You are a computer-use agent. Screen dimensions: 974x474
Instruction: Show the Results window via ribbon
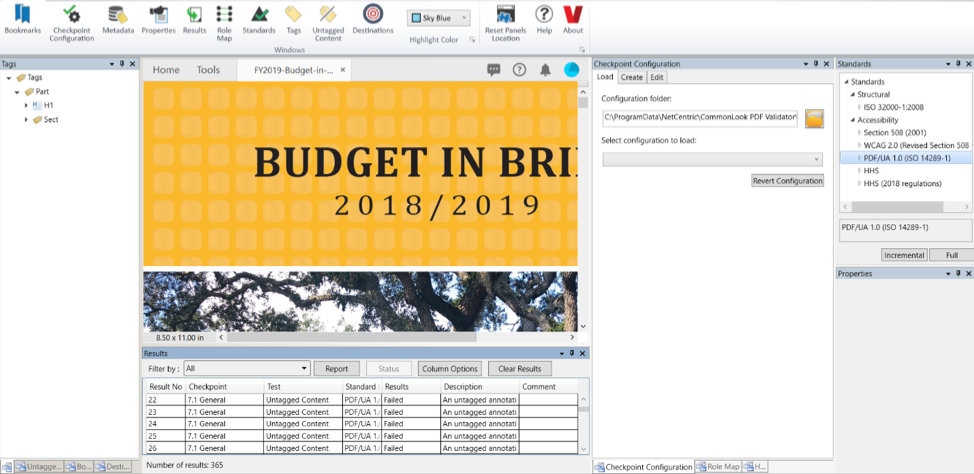pos(194,19)
